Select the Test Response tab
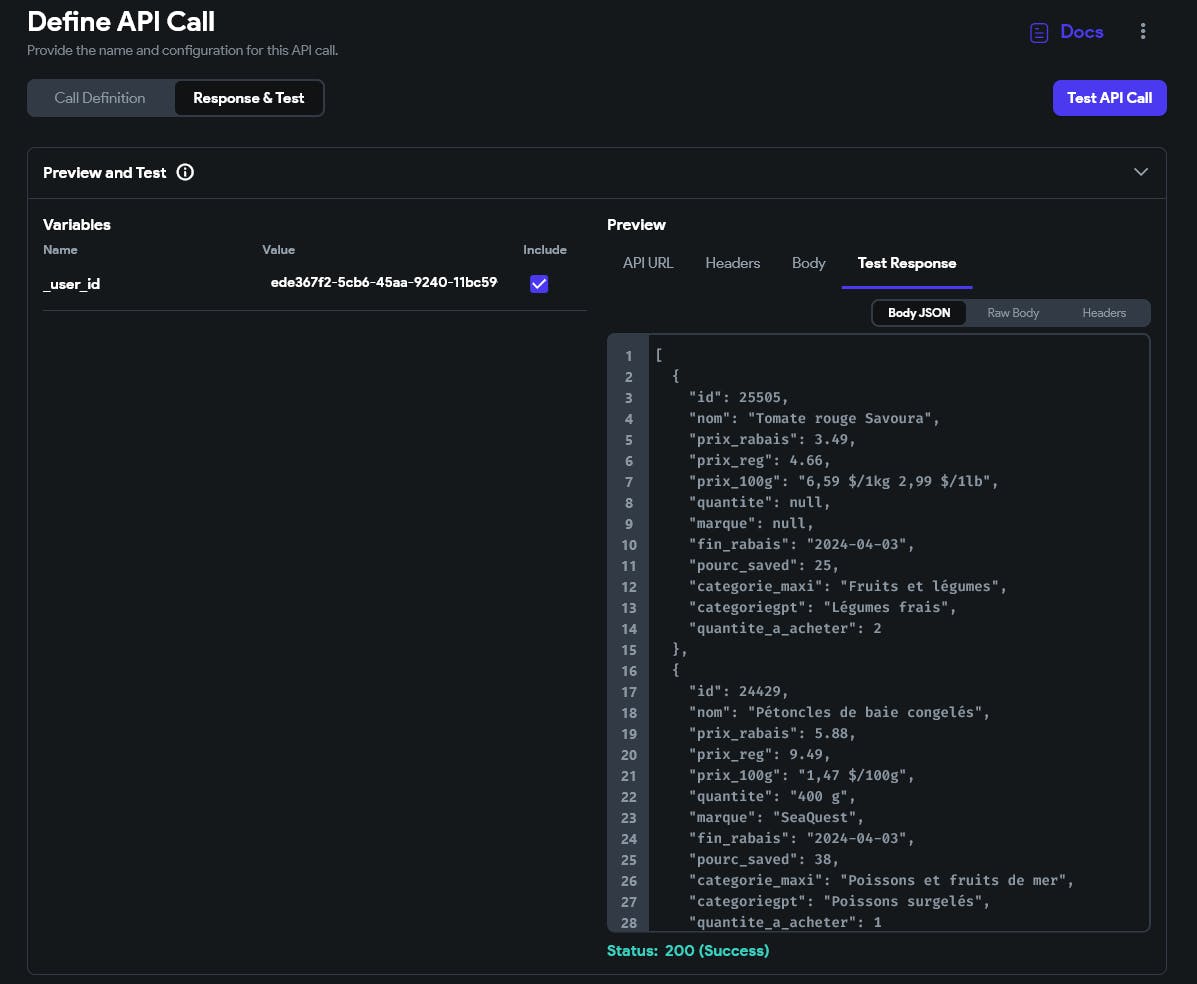Screen dimensions: 1197x984 click(x=906, y=263)
